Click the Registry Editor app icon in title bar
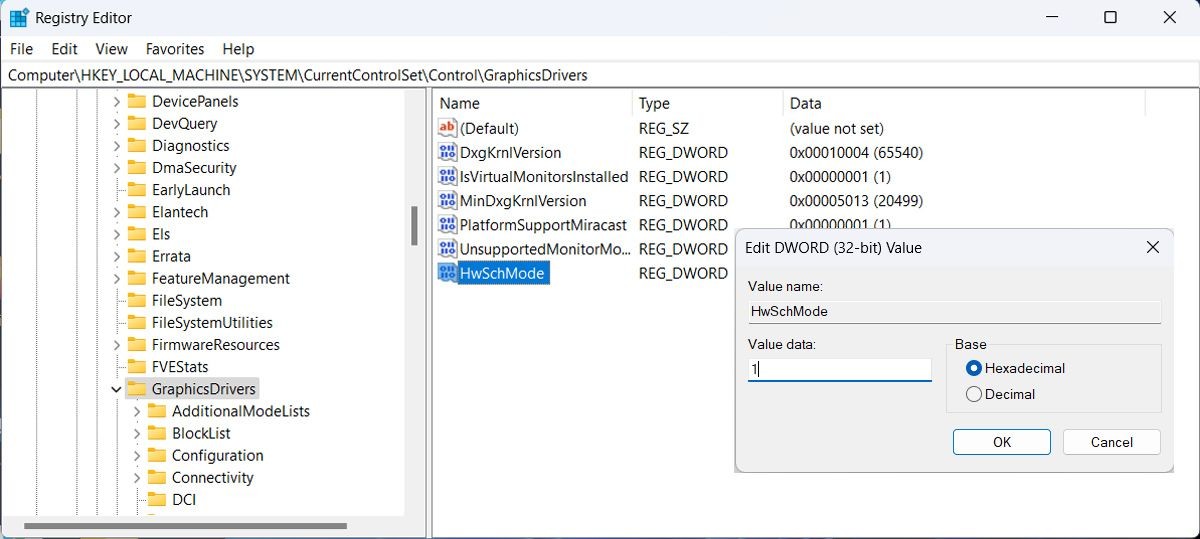The height and width of the screenshot is (539, 1200). [x=18, y=18]
